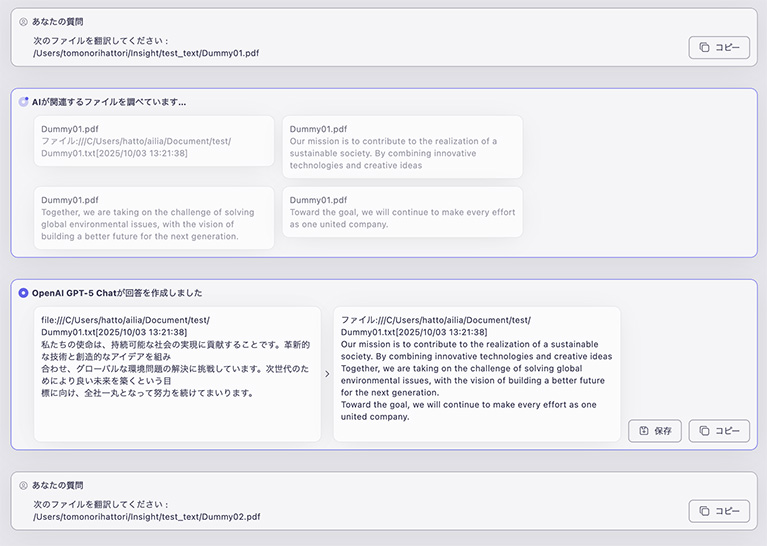Open the Dummy01.pdf card with the Dummy01.txt path

[x=154, y=141]
